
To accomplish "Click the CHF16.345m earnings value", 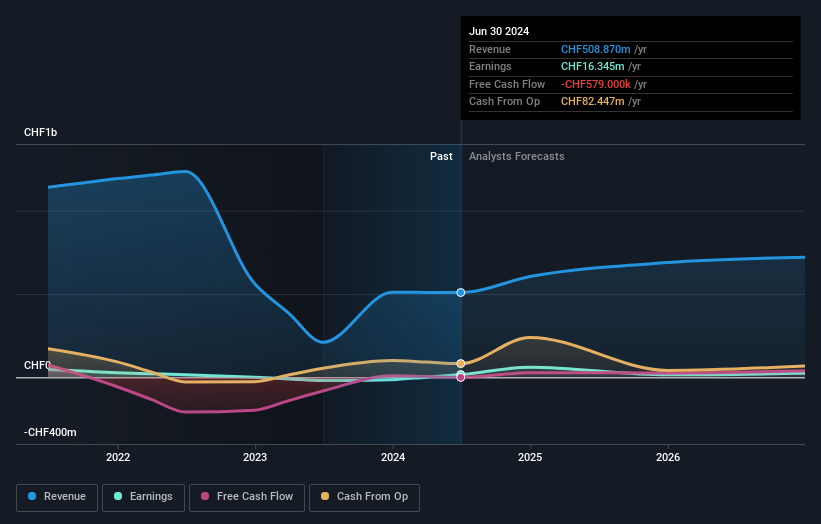I will pos(592,66).
